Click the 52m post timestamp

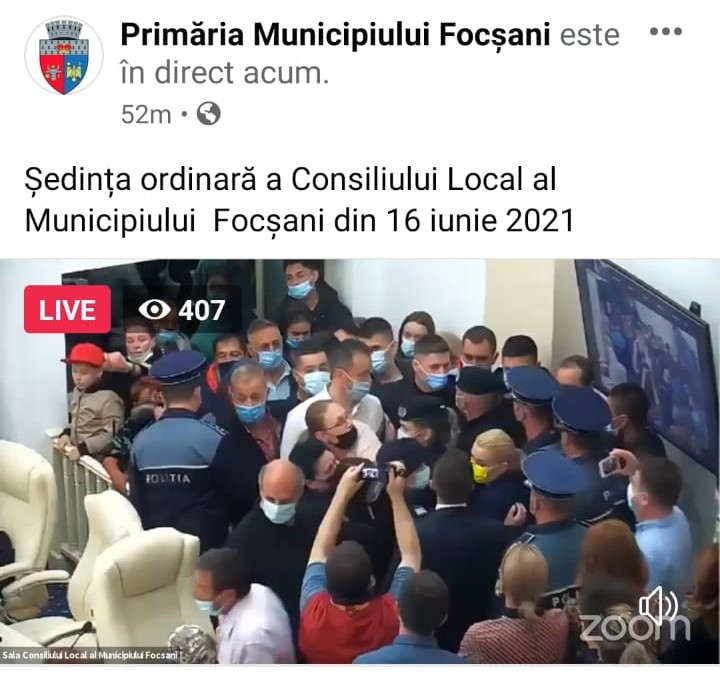146,114
